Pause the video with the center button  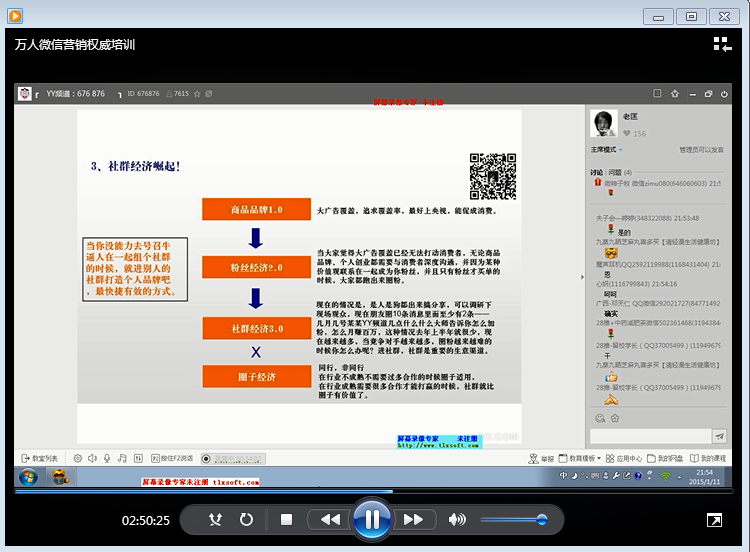coord(371,519)
